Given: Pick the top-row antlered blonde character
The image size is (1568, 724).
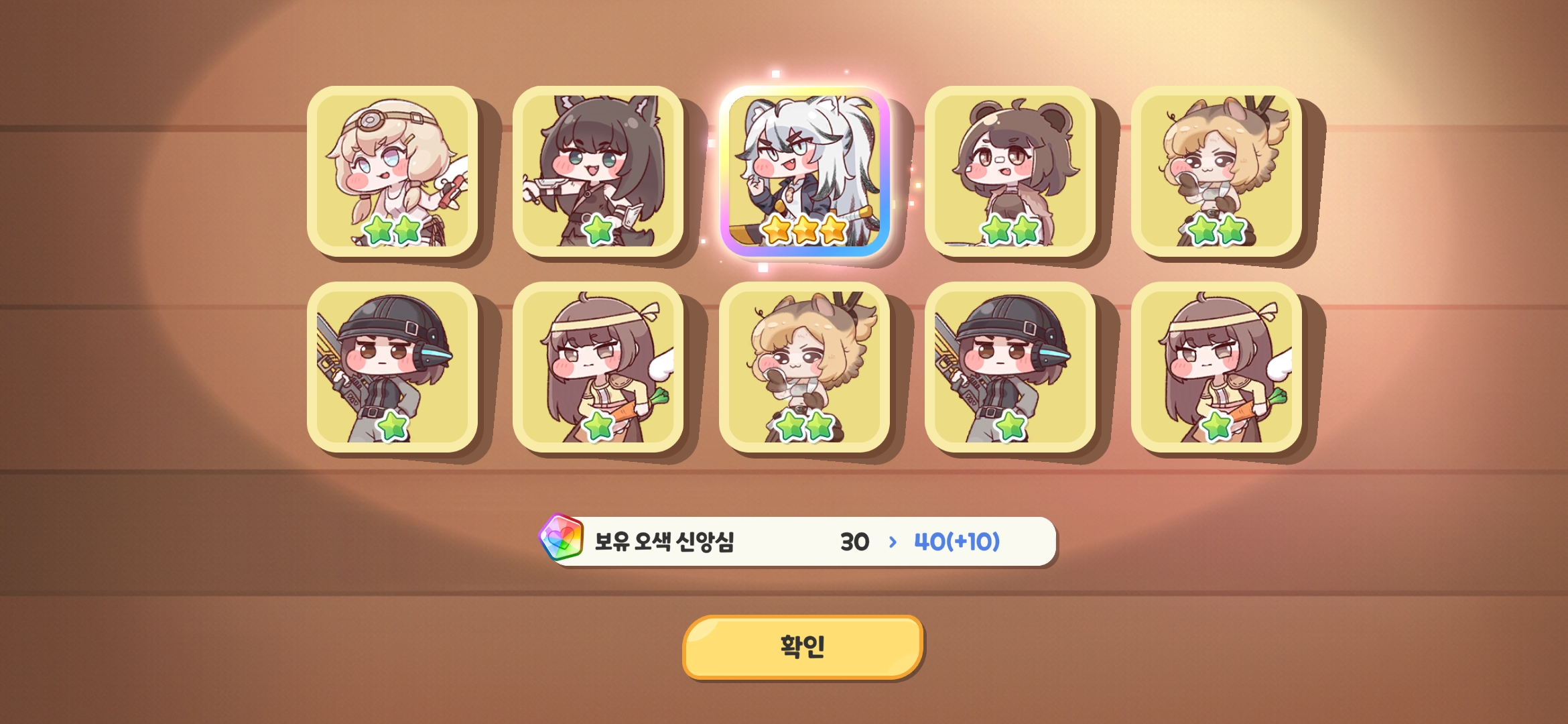Looking at the screenshot, I should (1216, 171).
